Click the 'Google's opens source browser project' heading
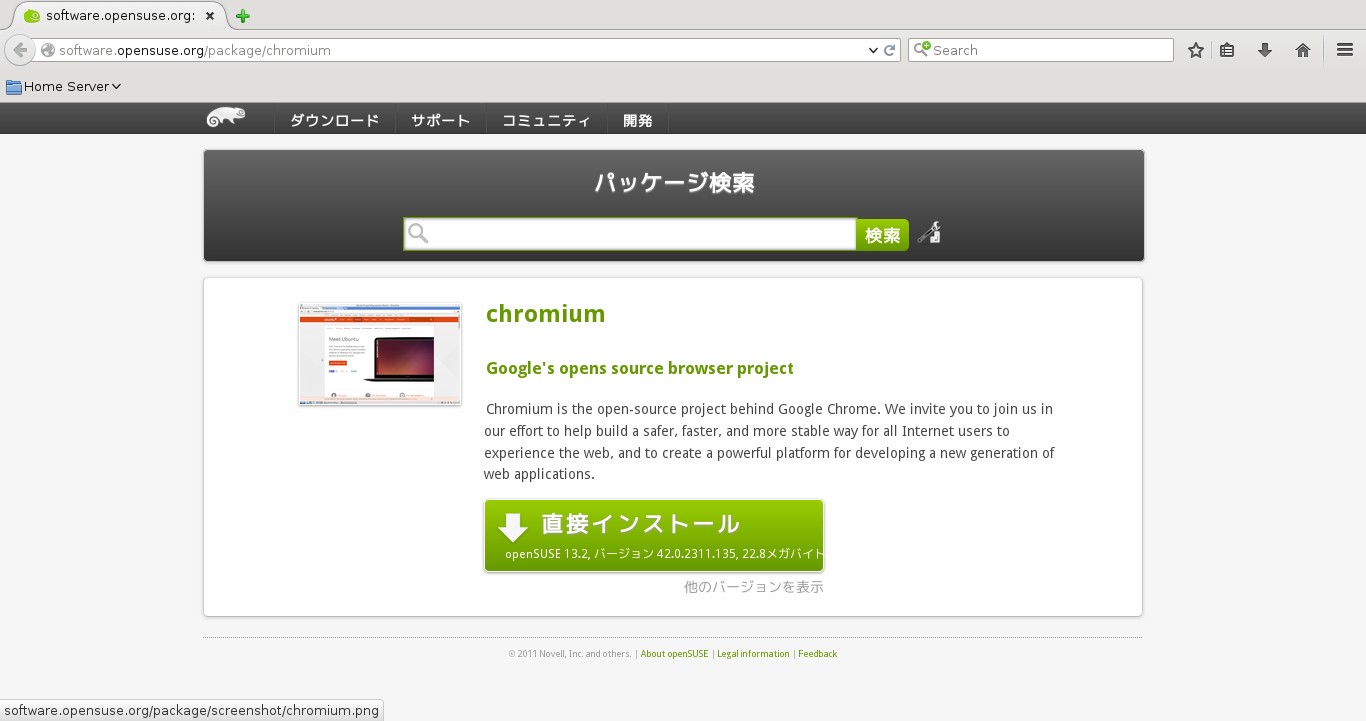 pos(640,368)
